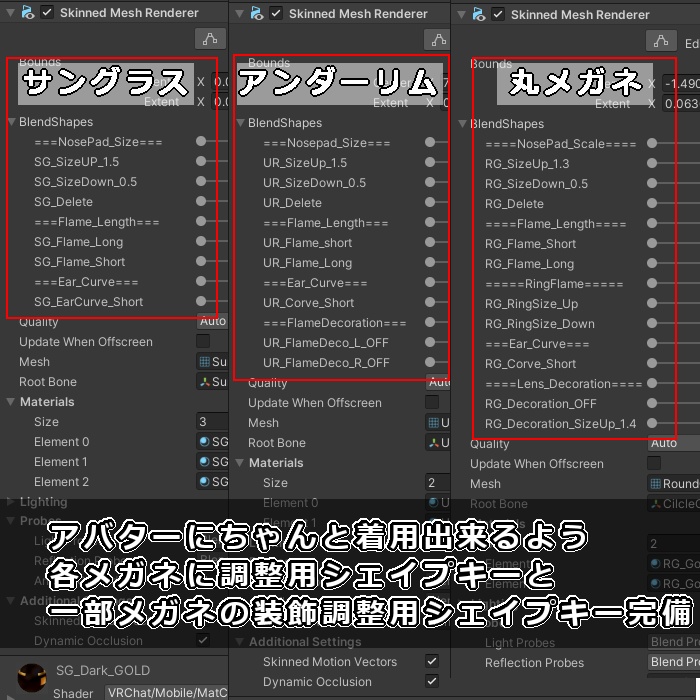Click Skinned Mesh Renderer component icon, right panel

(x=479, y=14)
